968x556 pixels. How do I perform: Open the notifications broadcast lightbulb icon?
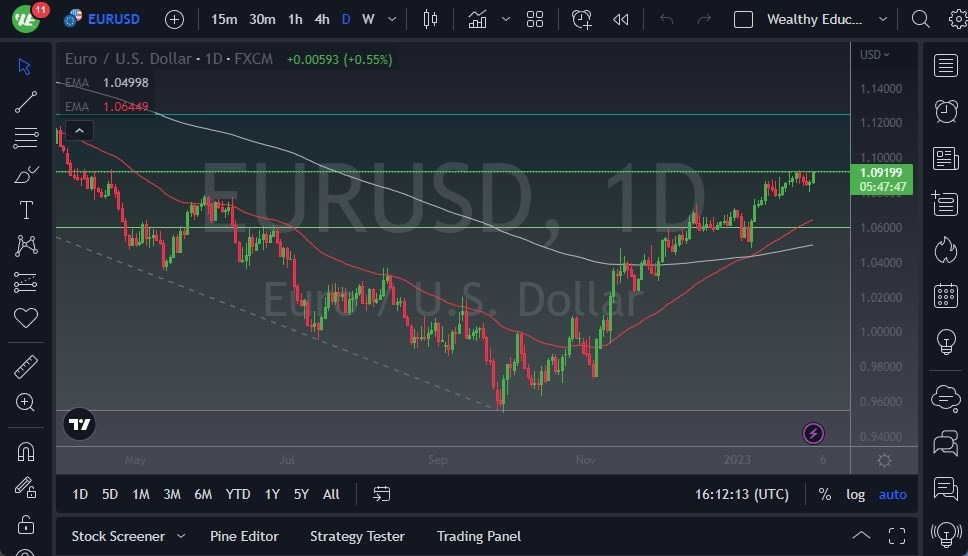945,534
